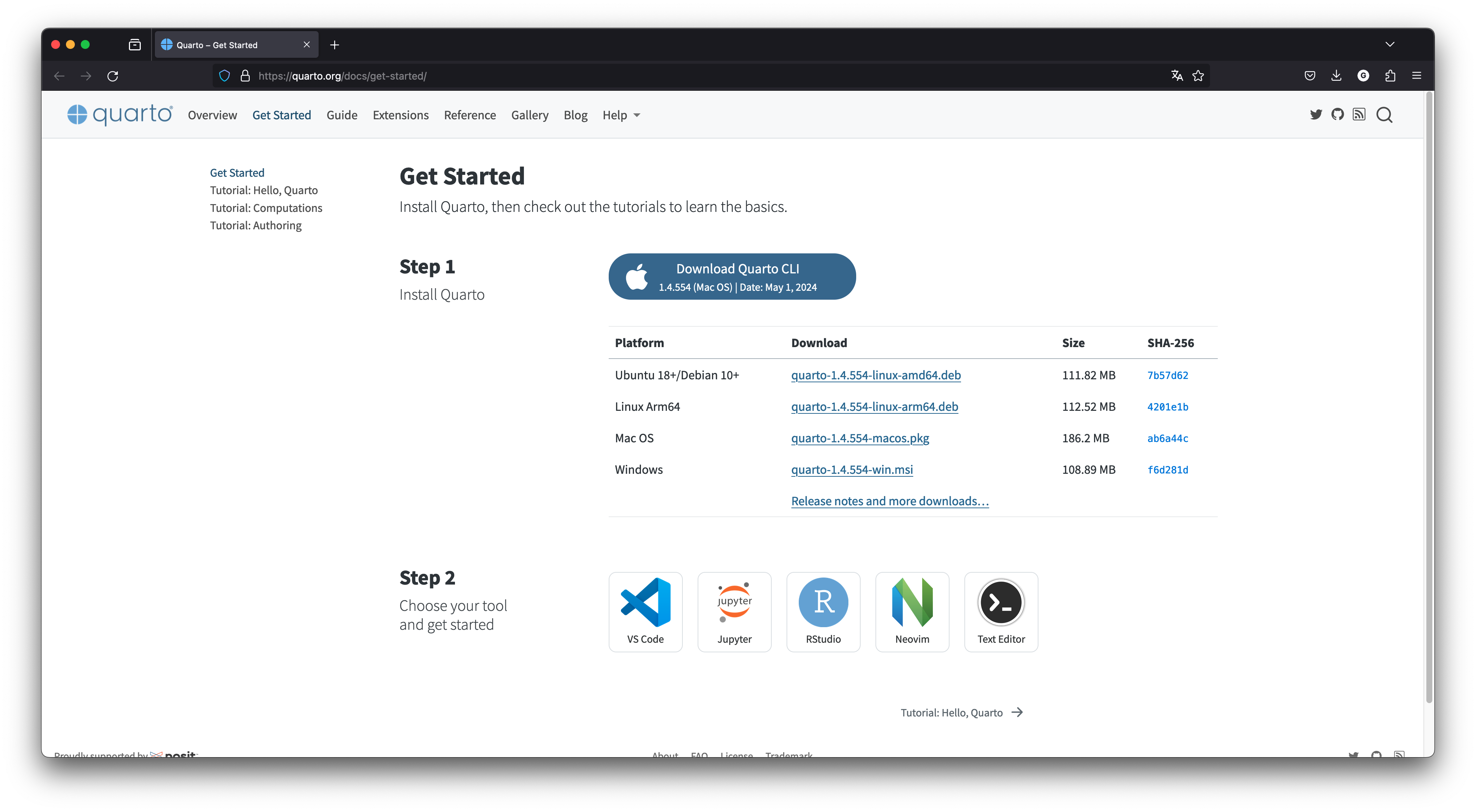Bookmark this page with the star icon
This screenshot has height=812, width=1476.
[1198, 76]
